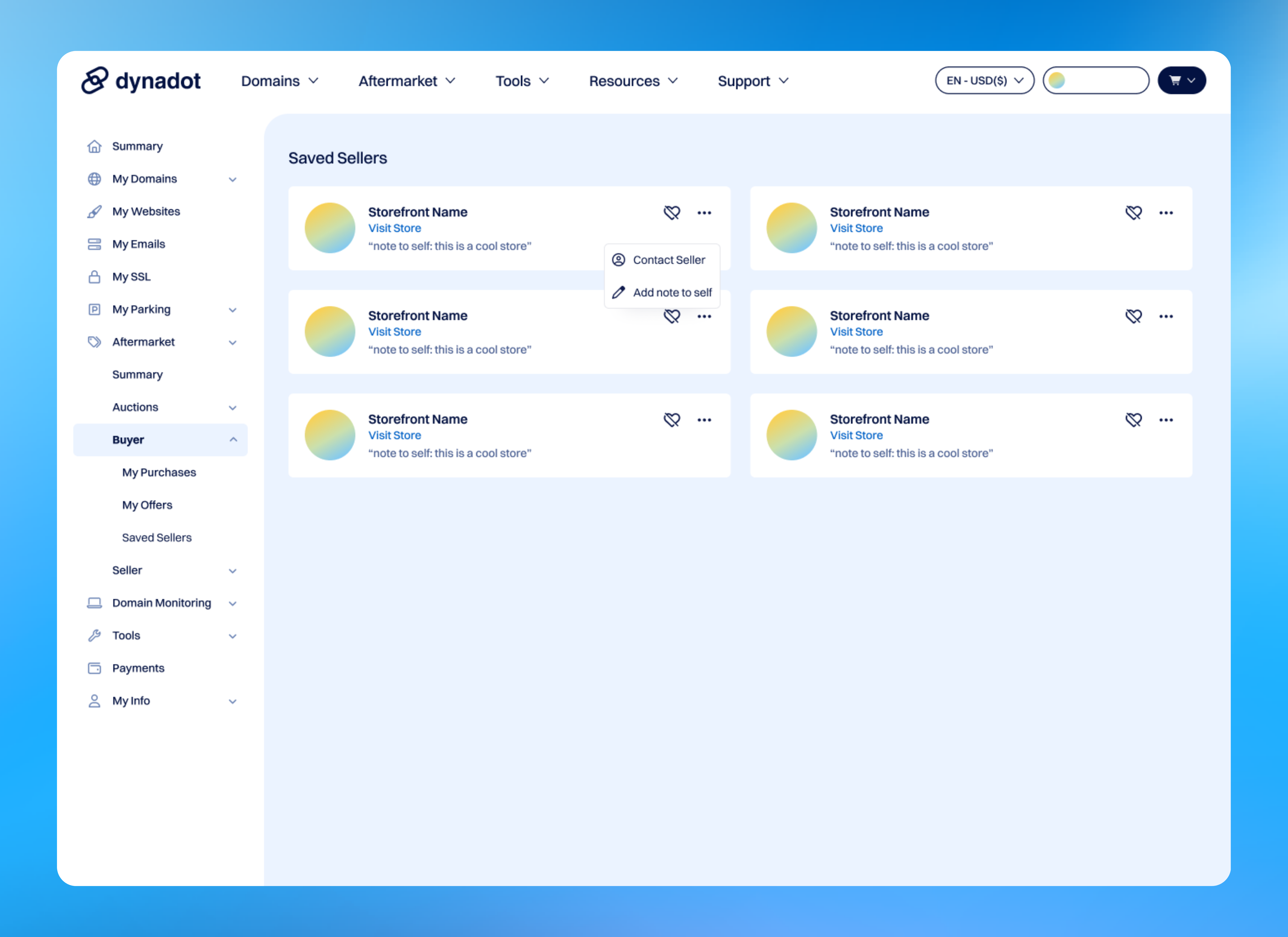This screenshot has width=1288, height=937.
Task: Click the globe icon beside My Domains
Action: pos(94,179)
